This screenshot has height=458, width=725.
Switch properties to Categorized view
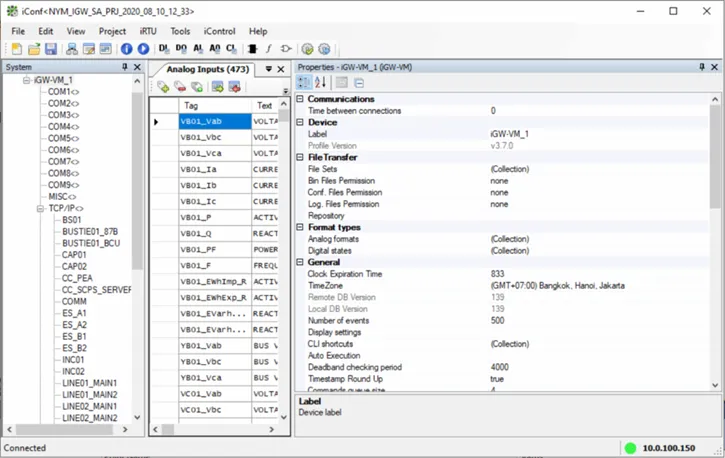pos(304,83)
